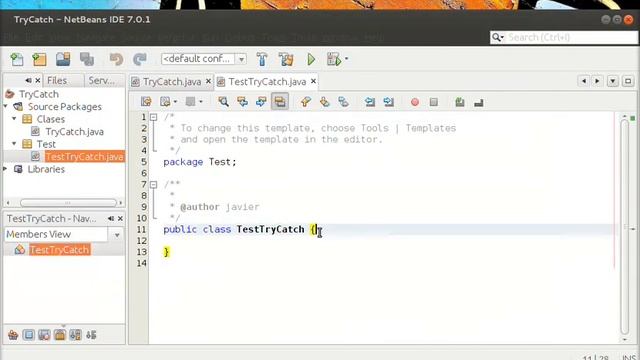Minimize the Navigator panel
640x360 pixels.
click(111, 219)
